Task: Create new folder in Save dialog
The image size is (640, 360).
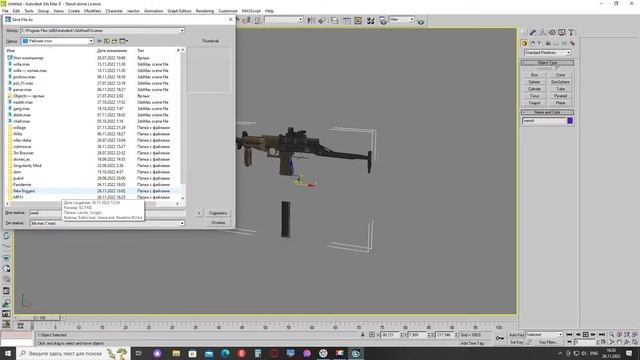Action: click(115, 41)
